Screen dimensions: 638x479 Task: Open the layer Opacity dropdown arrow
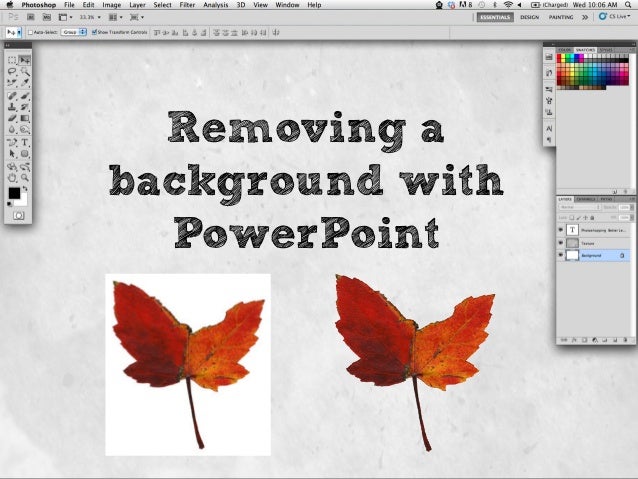coord(631,207)
